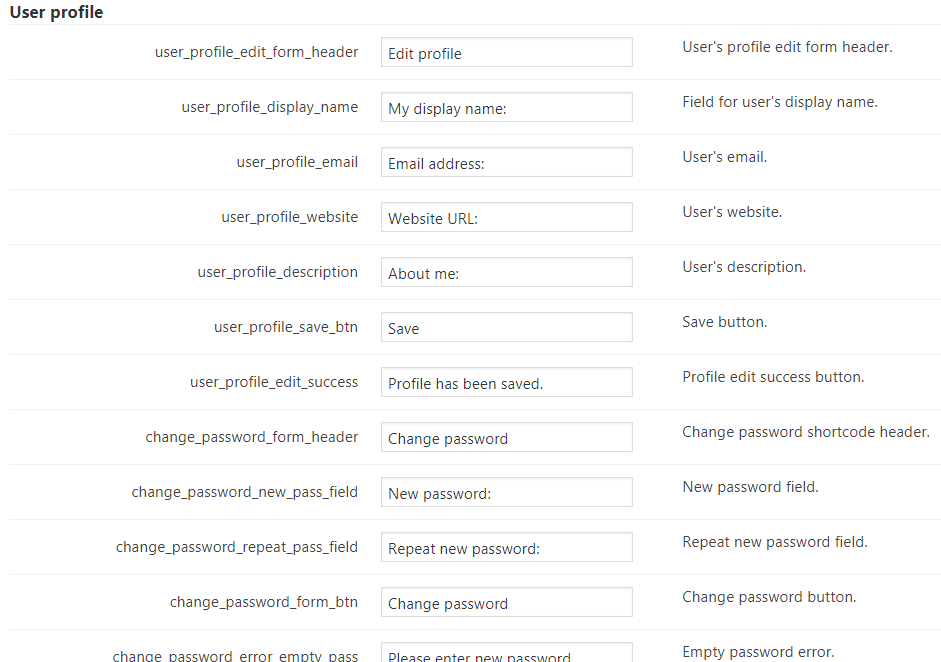Image resolution: width=941 pixels, height=662 pixels.
Task: Click the "Profile has been saved." field
Action: (506, 383)
